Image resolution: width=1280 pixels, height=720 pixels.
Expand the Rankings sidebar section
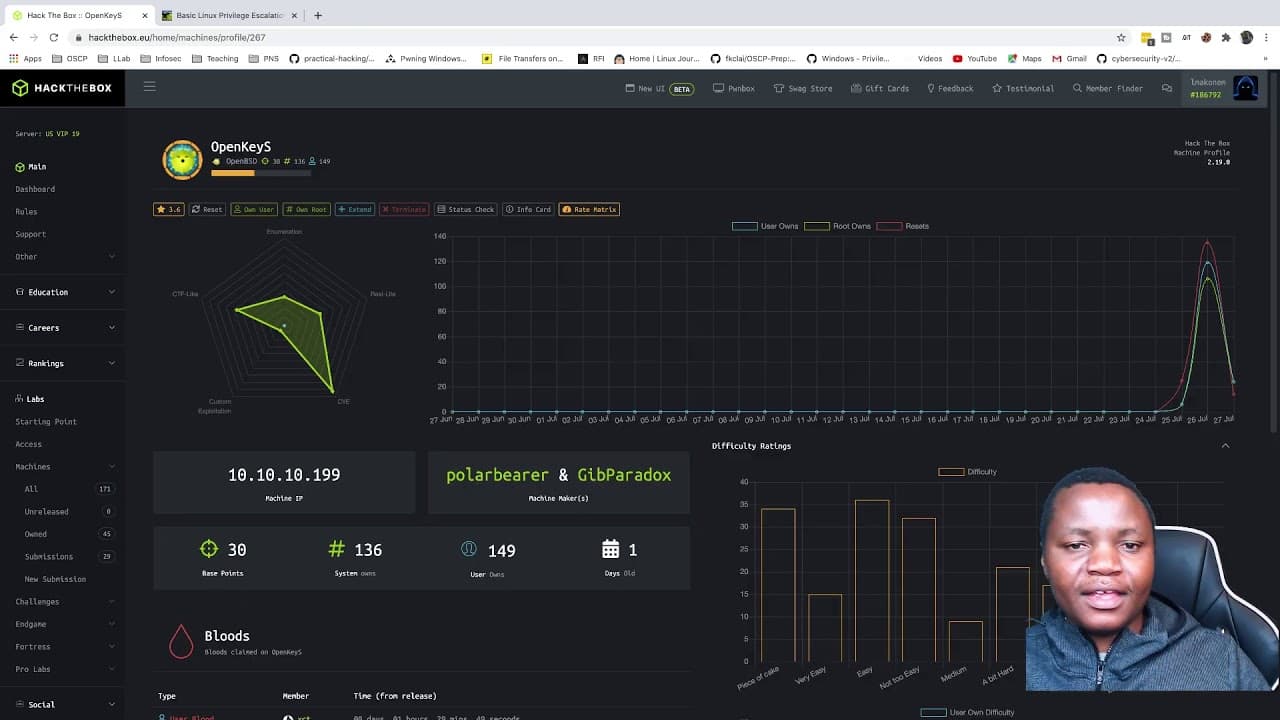pyautogui.click(x=65, y=363)
